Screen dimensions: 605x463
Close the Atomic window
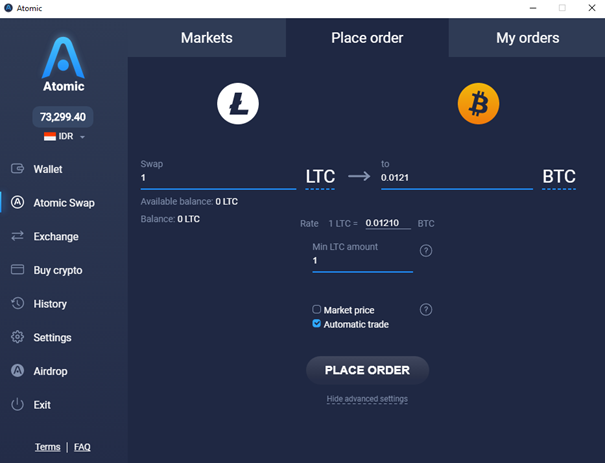coord(592,8)
